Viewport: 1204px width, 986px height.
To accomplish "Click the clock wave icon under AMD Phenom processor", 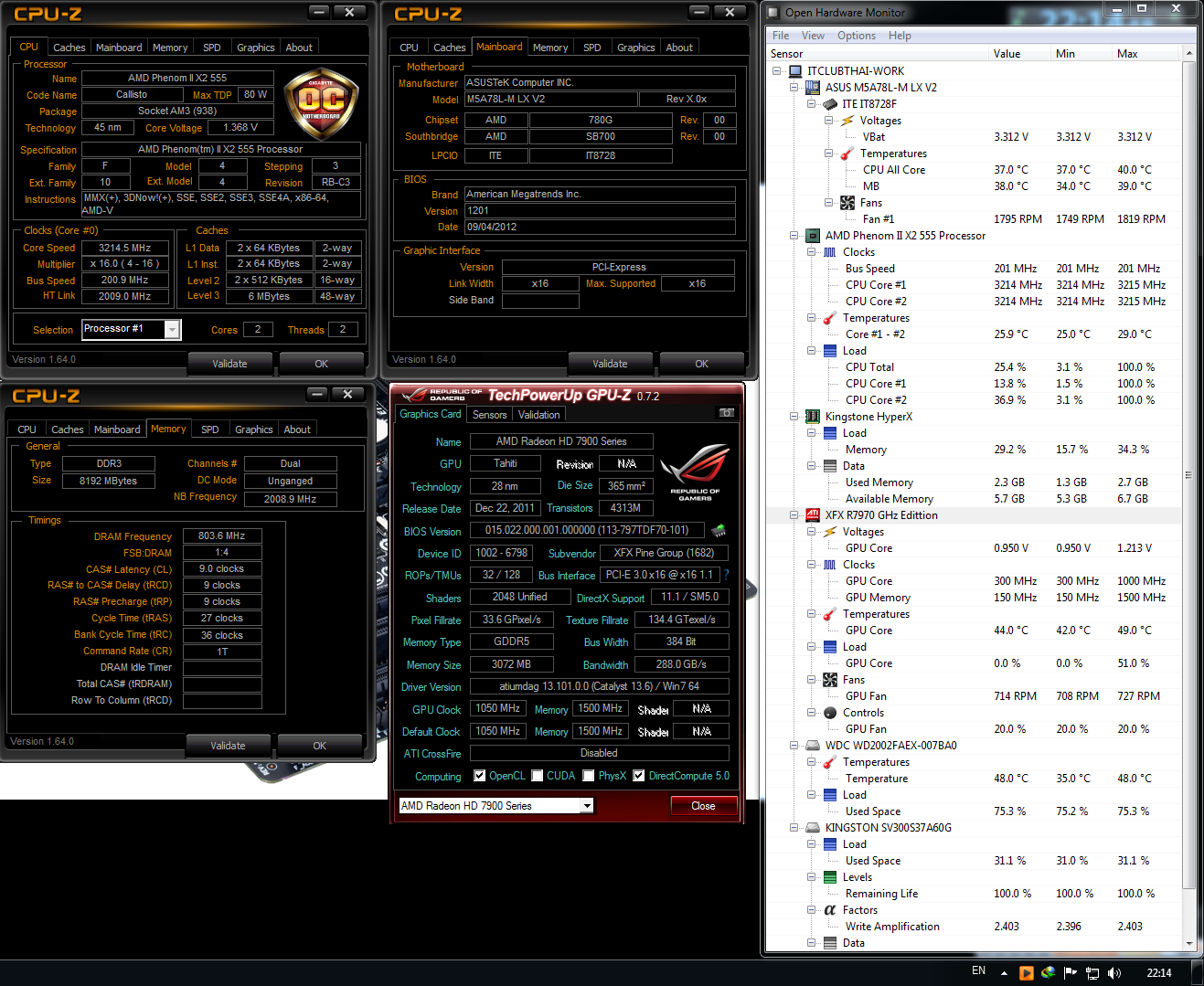I will pyautogui.click(x=830, y=252).
